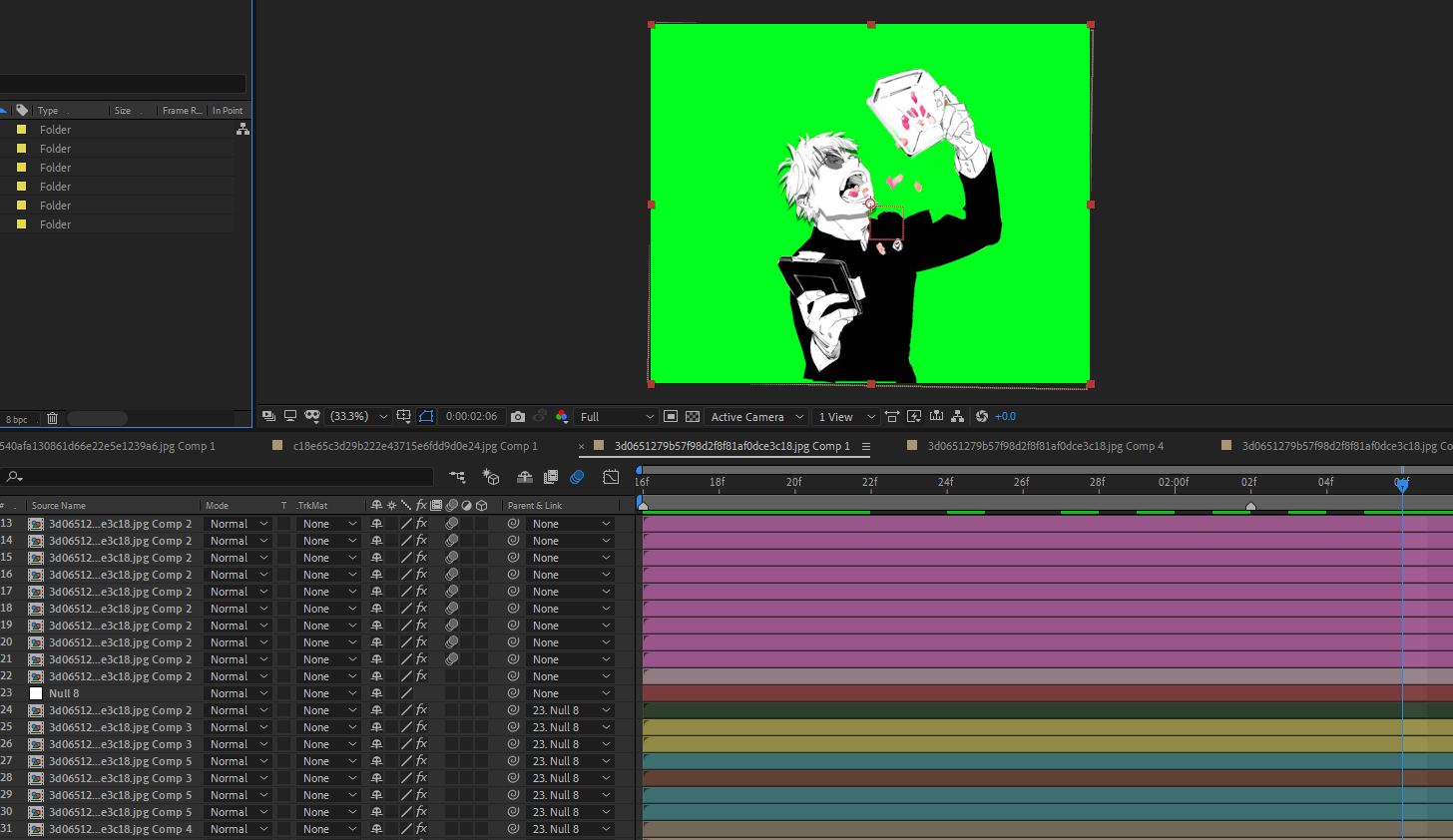Open the Composition Mini-Flowchart icon in timeline
Image resolution: width=1453 pixels, height=840 pixels.
[x=457, y=477]
